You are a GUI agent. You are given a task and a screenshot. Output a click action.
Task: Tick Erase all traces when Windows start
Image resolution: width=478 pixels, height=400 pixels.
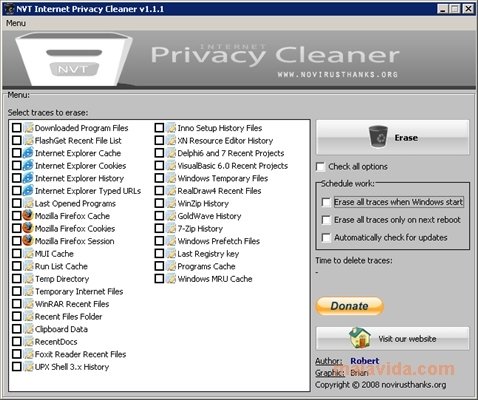[x=326, y=202]
